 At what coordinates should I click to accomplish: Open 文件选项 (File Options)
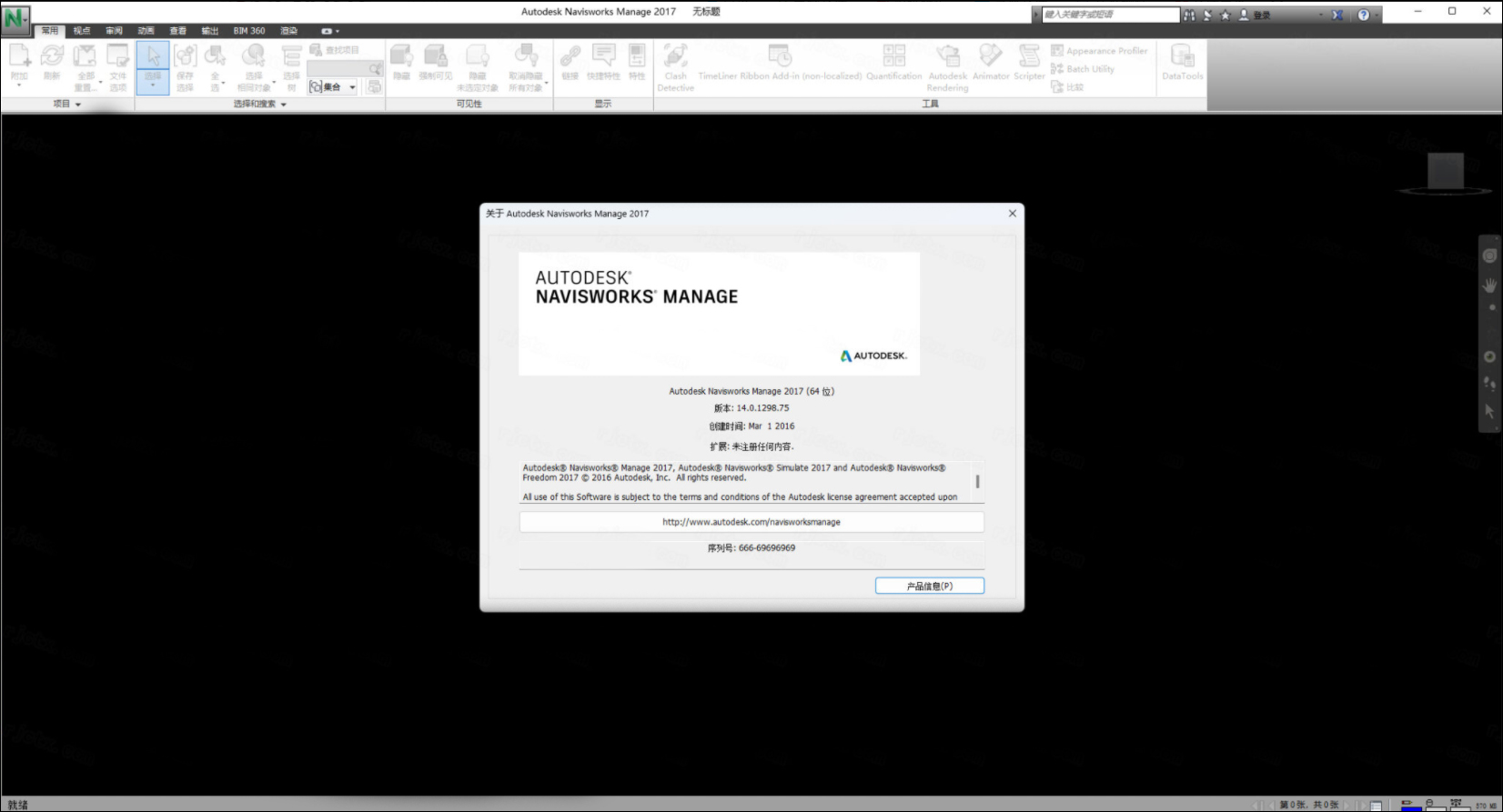click(118, 67)
